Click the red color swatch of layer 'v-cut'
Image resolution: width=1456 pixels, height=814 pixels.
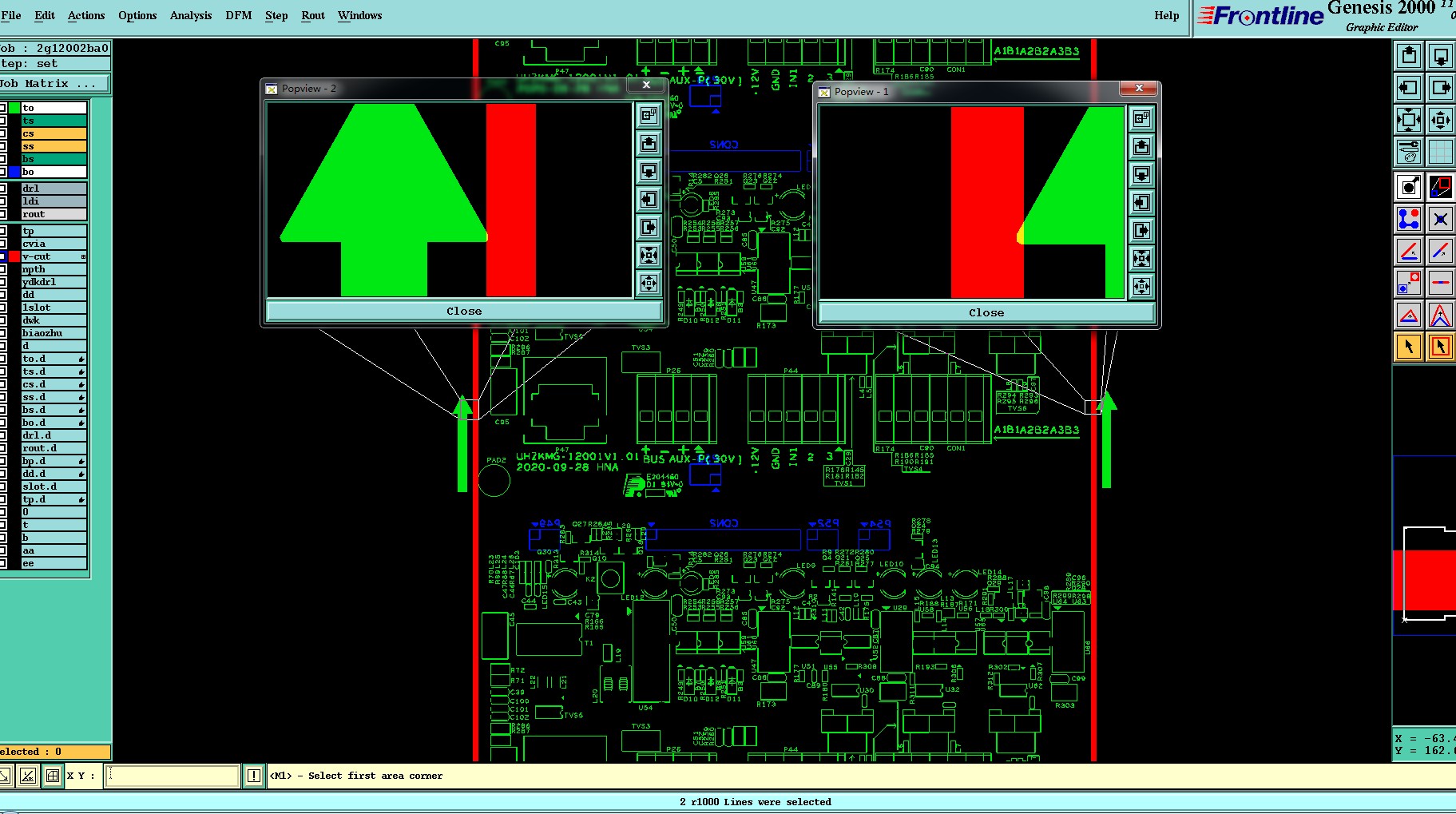point(14,256)
